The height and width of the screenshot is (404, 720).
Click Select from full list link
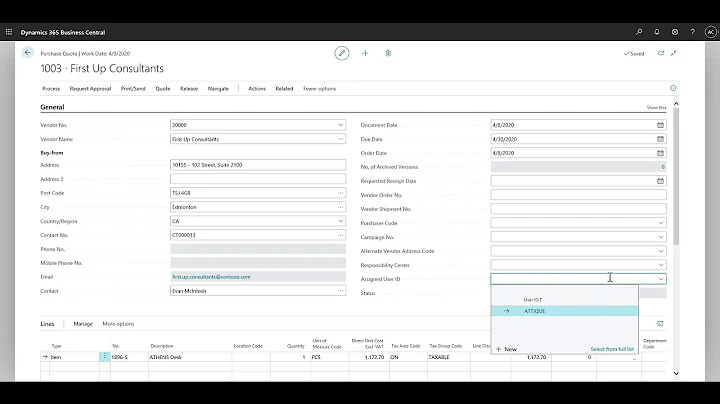tap(612, 349)
